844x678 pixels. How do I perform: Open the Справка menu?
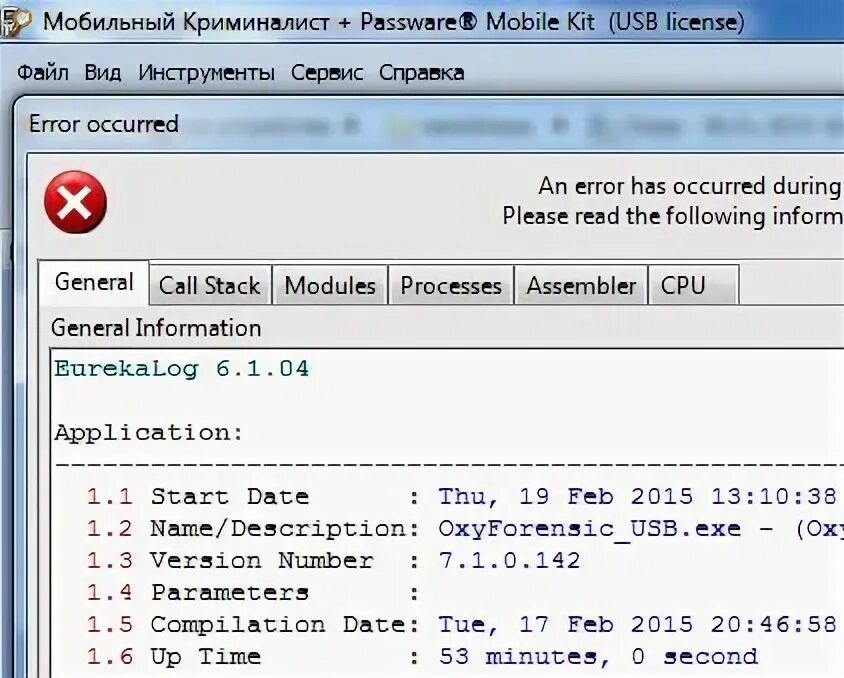(421, 72)
